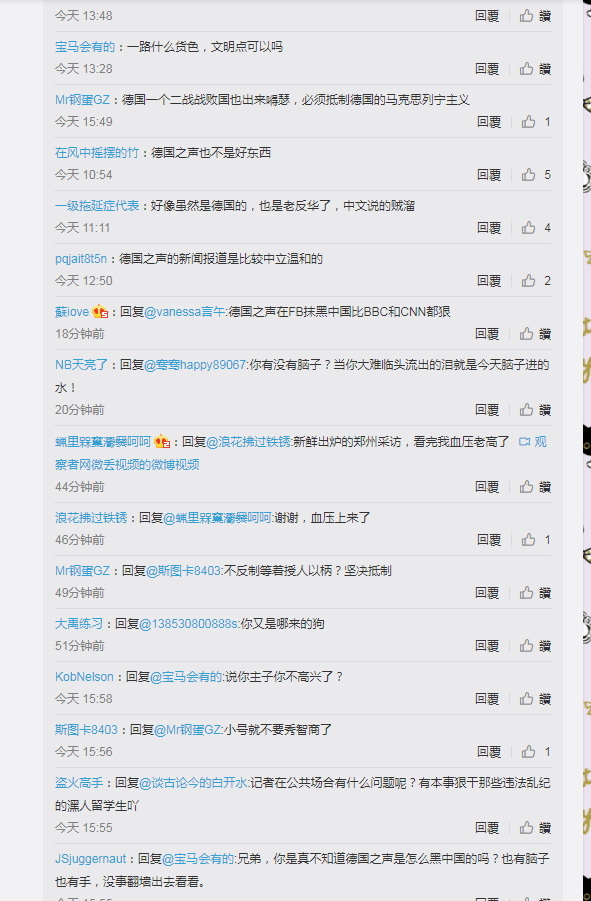Reply to 盗火高手's comment
Image resolution: width=591 pixels, height=901 pixels.
(487, 828)
